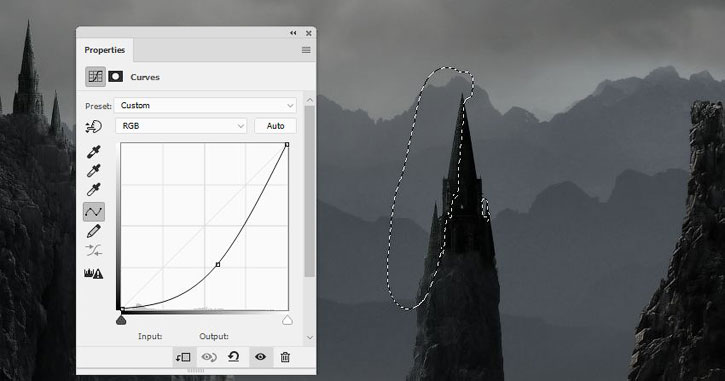This screenshot has width=725, height=381.
Task: Collapse the Properties panel to icons
Action: [293, 33]
